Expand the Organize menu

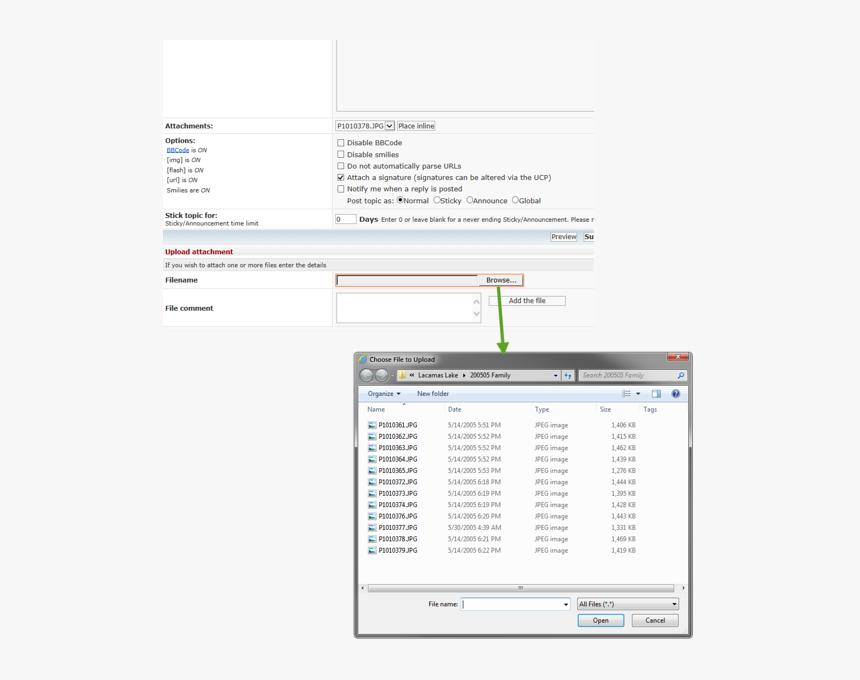point(383,393)
